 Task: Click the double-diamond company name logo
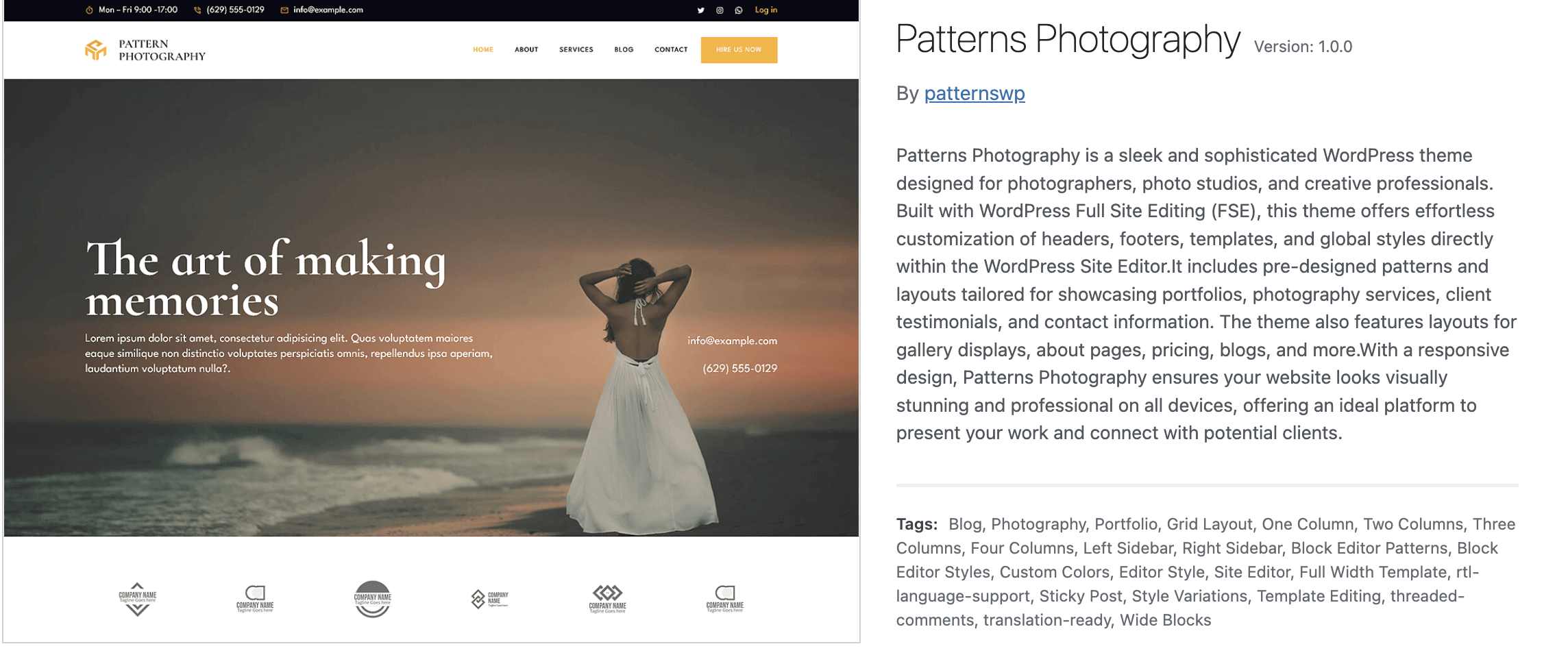pyautogui.click(x=607, y=598)
